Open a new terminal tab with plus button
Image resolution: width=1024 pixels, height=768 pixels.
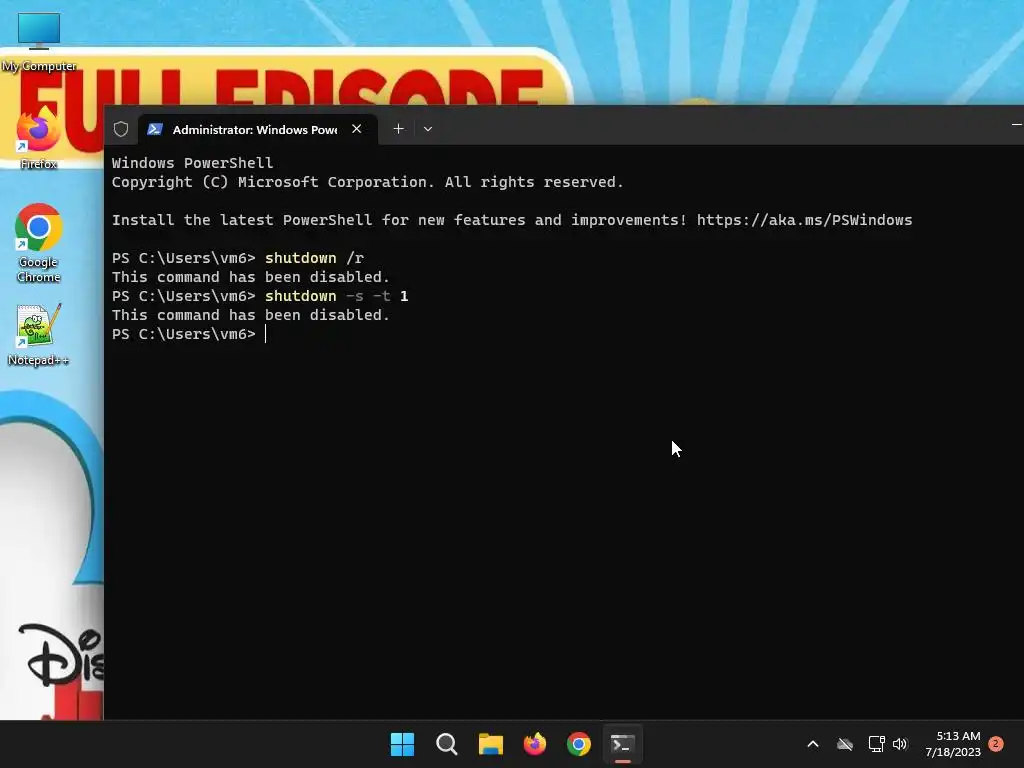(398, 129)
